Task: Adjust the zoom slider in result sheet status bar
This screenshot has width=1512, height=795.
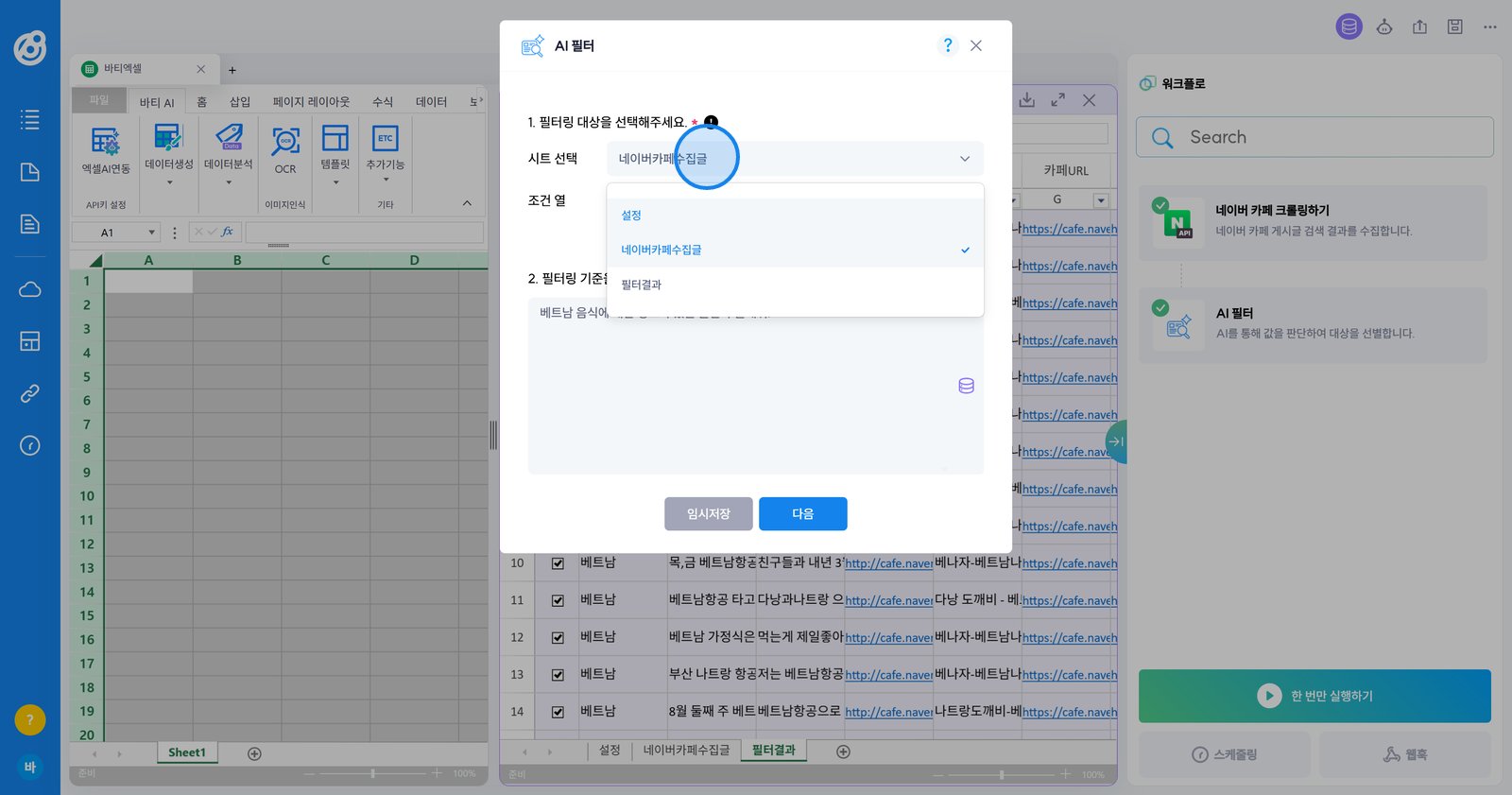Action: click(x=1002, y=774)
